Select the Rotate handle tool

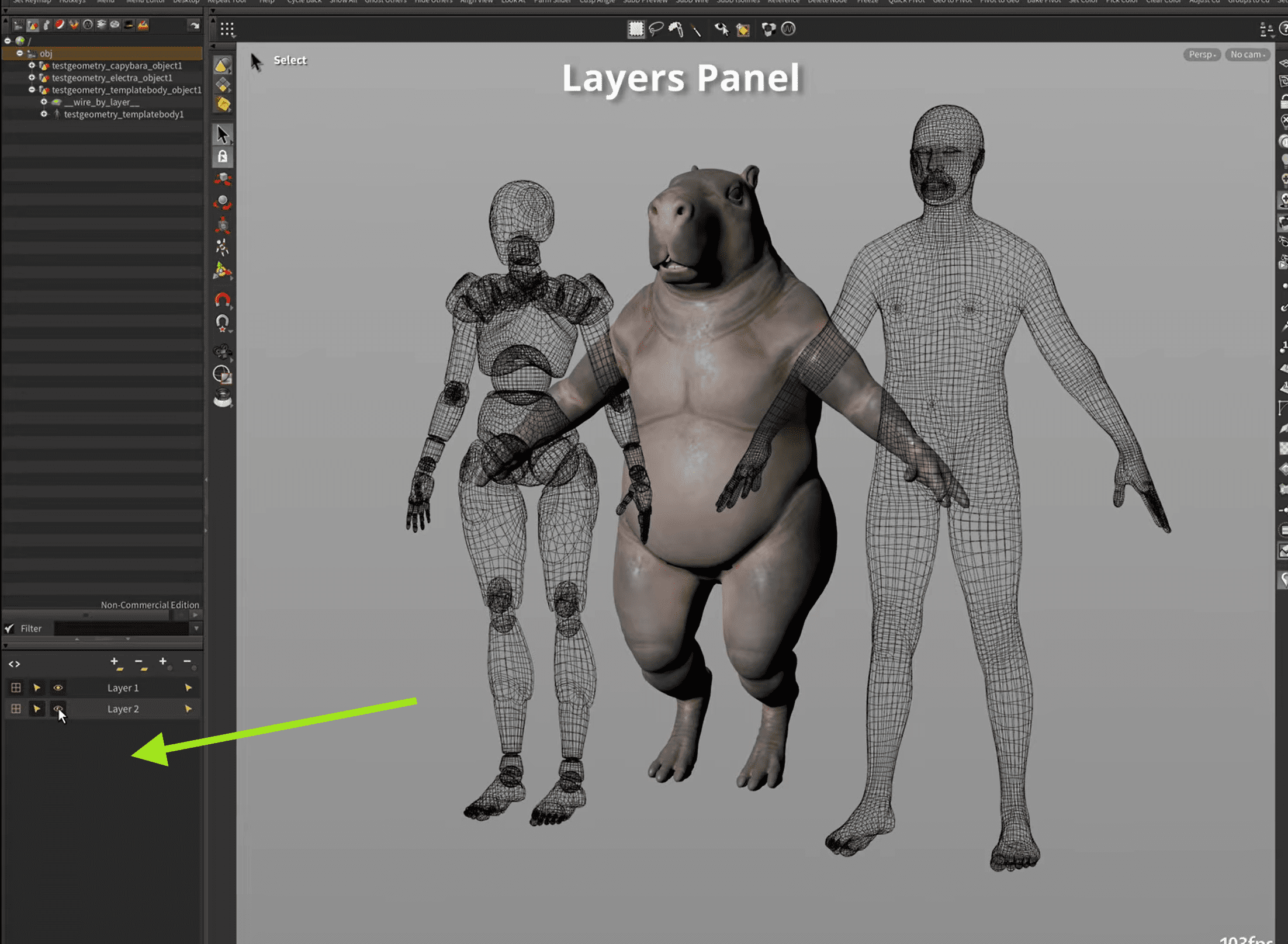223,202
